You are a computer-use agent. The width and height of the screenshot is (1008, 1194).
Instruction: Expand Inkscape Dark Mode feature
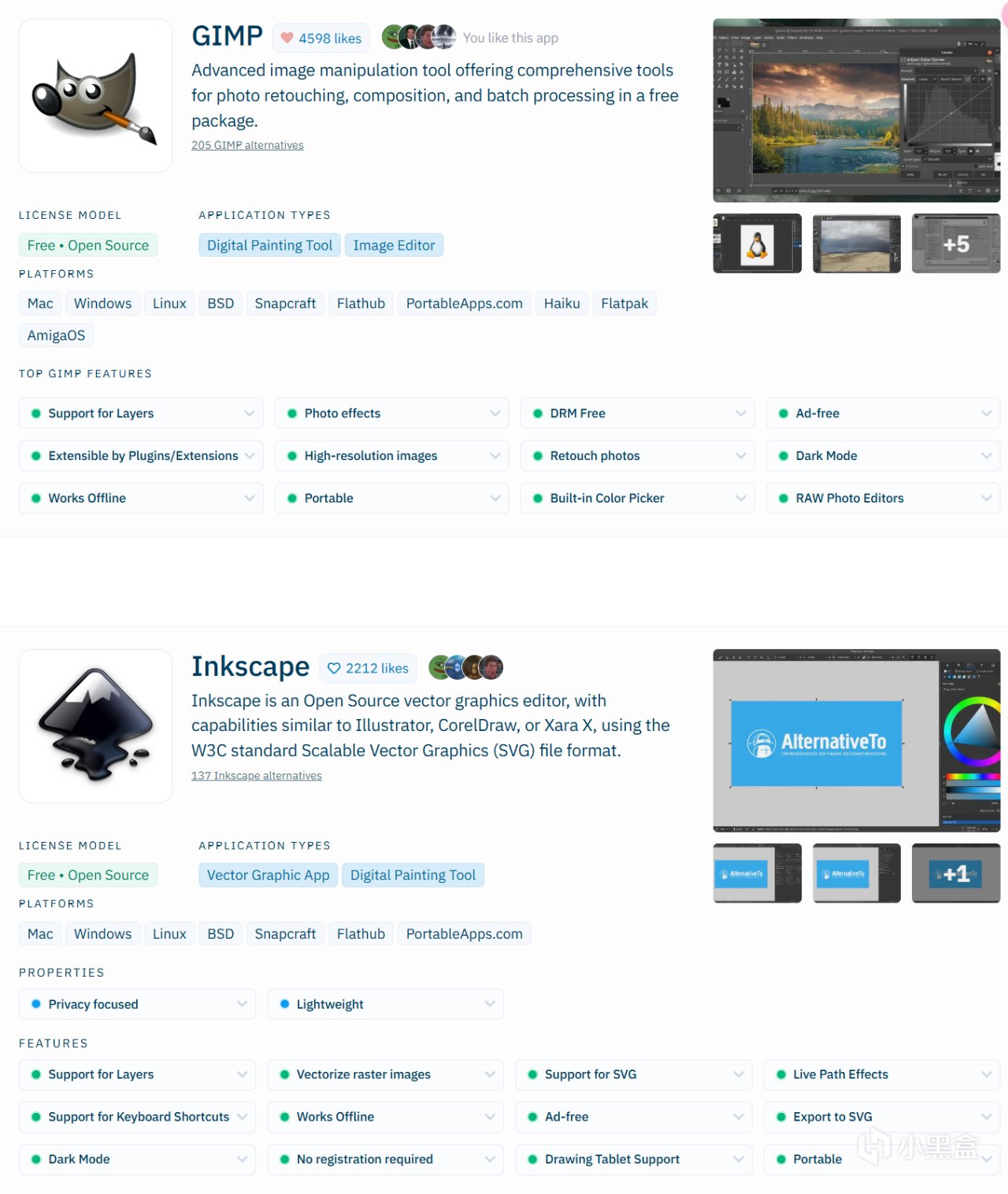pos(137,1159)
